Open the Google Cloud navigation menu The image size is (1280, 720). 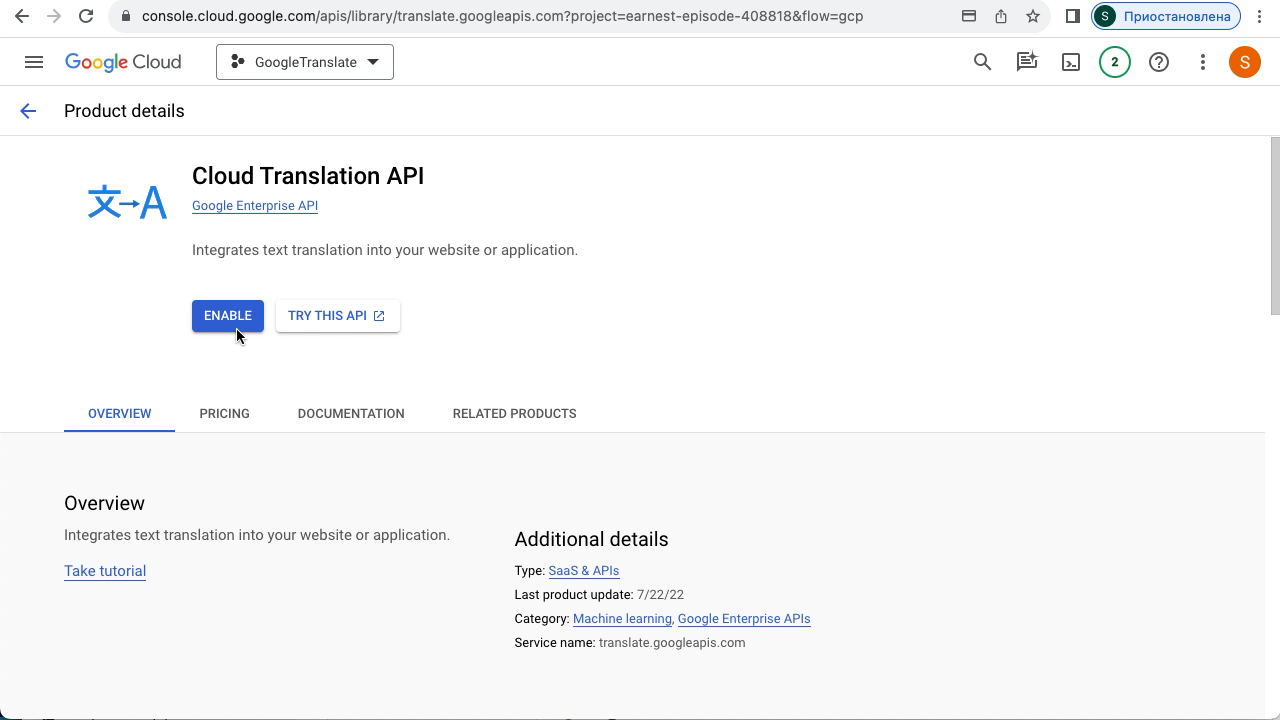click(x=34, y=62)
